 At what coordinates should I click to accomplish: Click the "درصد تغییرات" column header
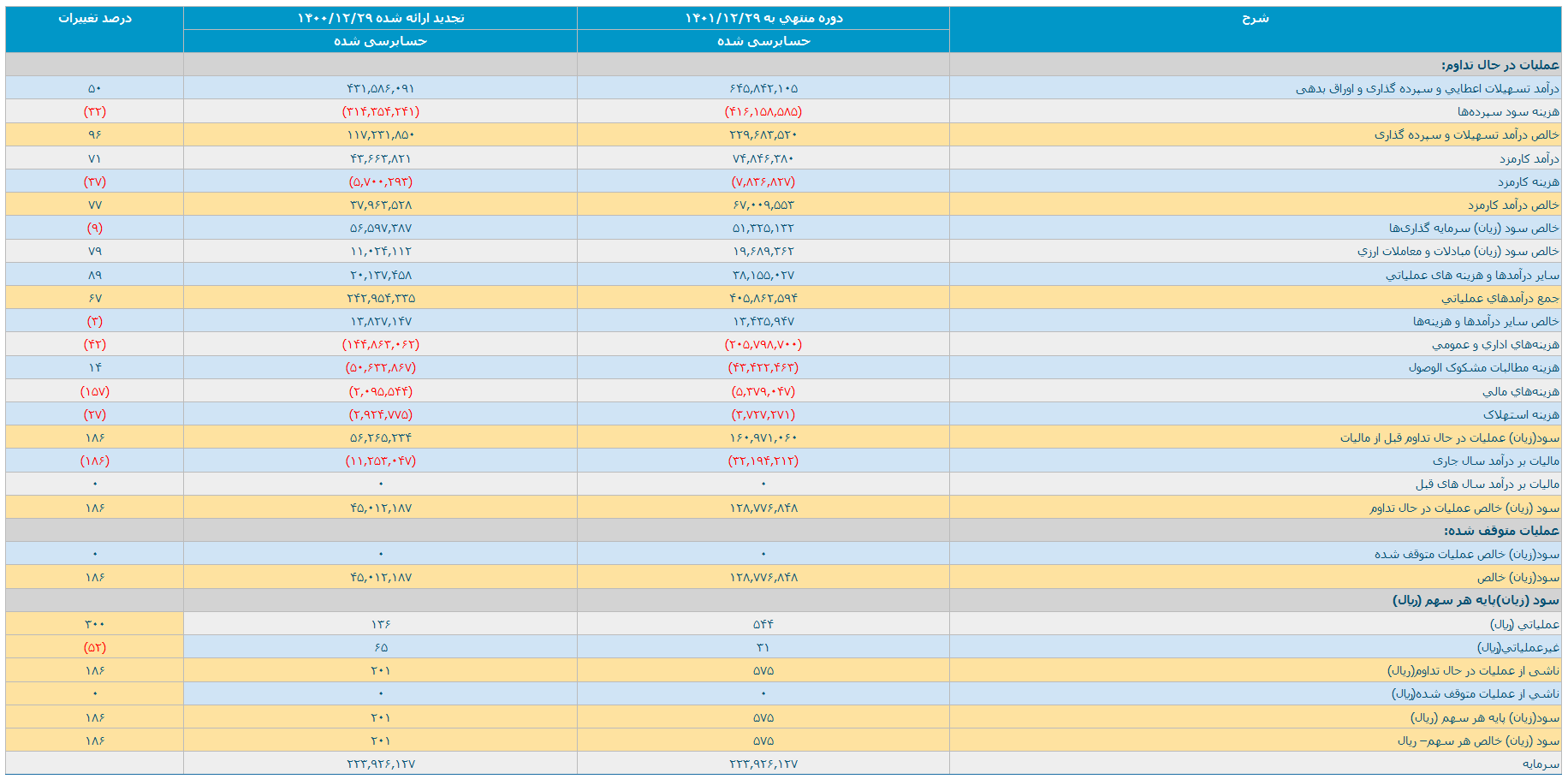click(94, 19)
